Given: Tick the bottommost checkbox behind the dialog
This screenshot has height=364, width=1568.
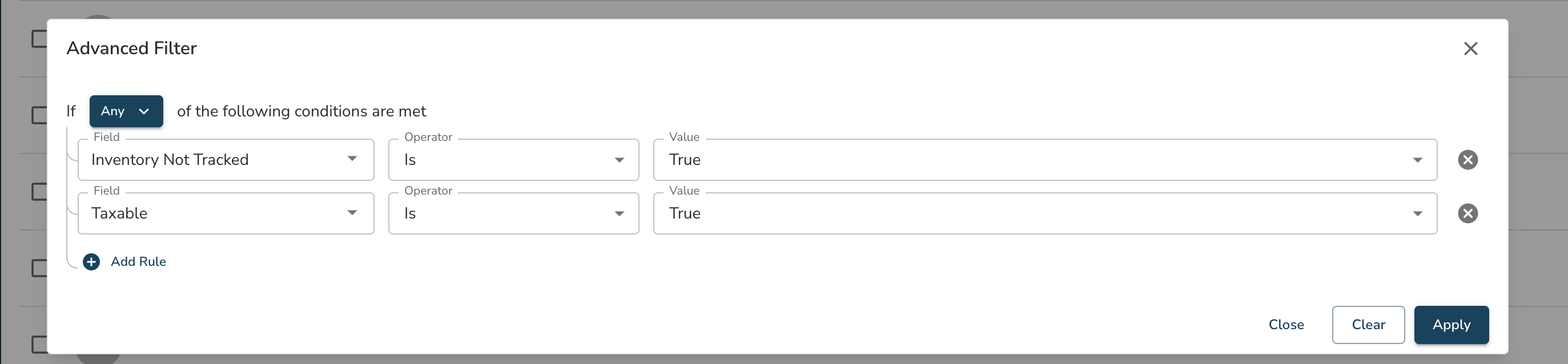Looking at the screenshot, I should coord(39,345).
